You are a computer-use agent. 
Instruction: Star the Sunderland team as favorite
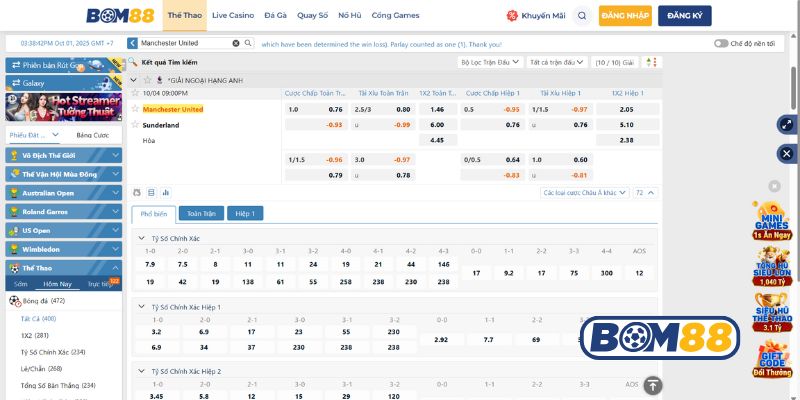click(x=136, y=125)
